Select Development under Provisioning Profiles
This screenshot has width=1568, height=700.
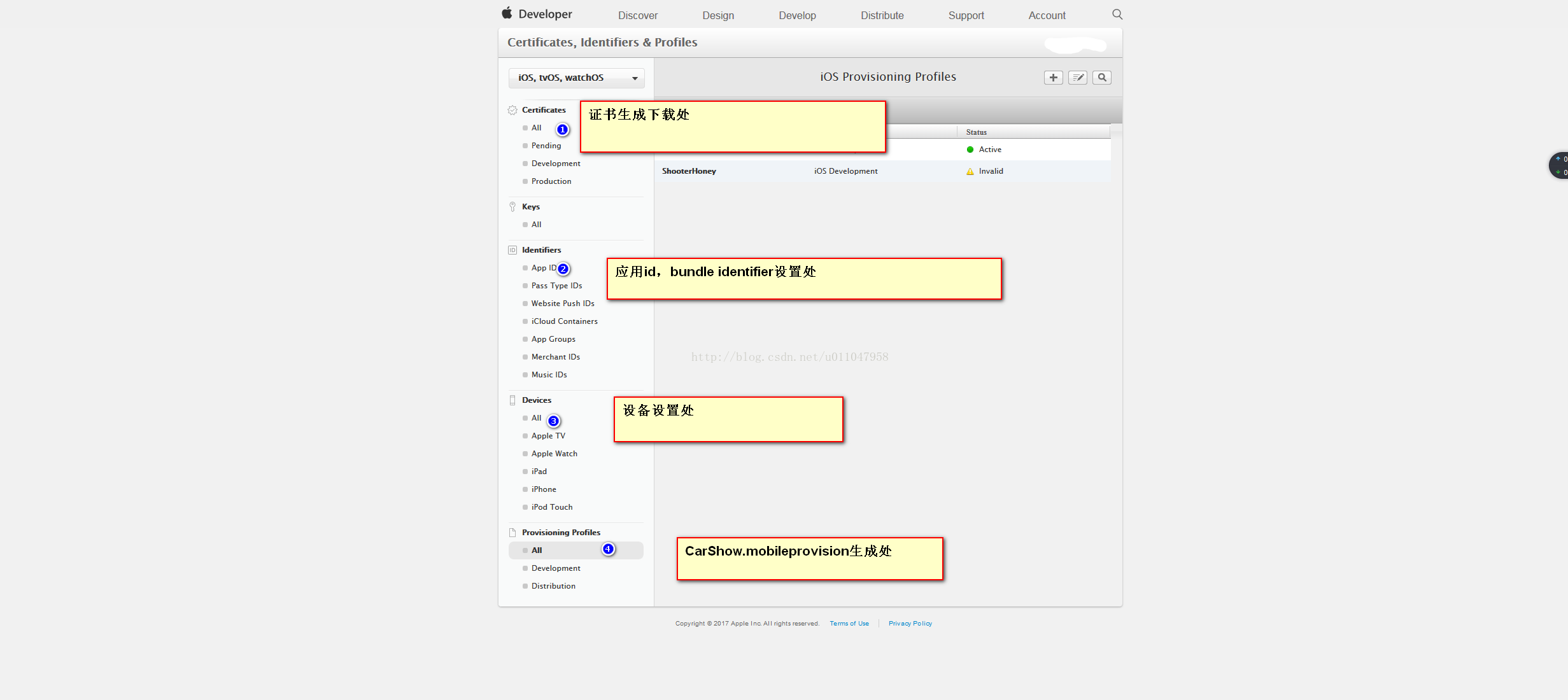pos(556,568)
